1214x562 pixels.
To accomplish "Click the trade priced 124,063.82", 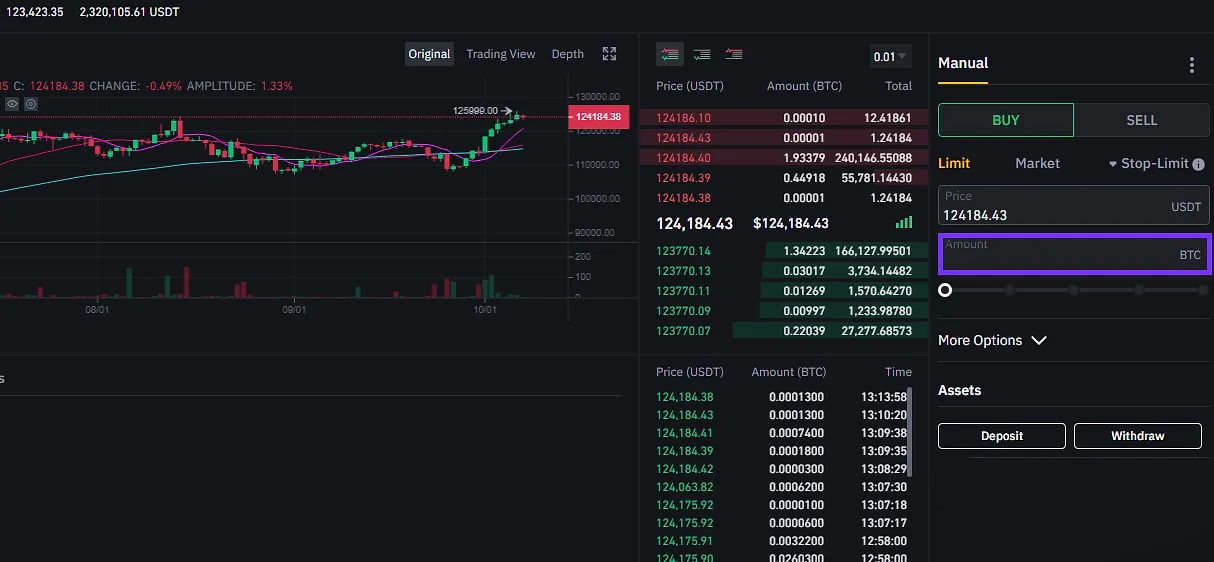I will tap(782, 487).
